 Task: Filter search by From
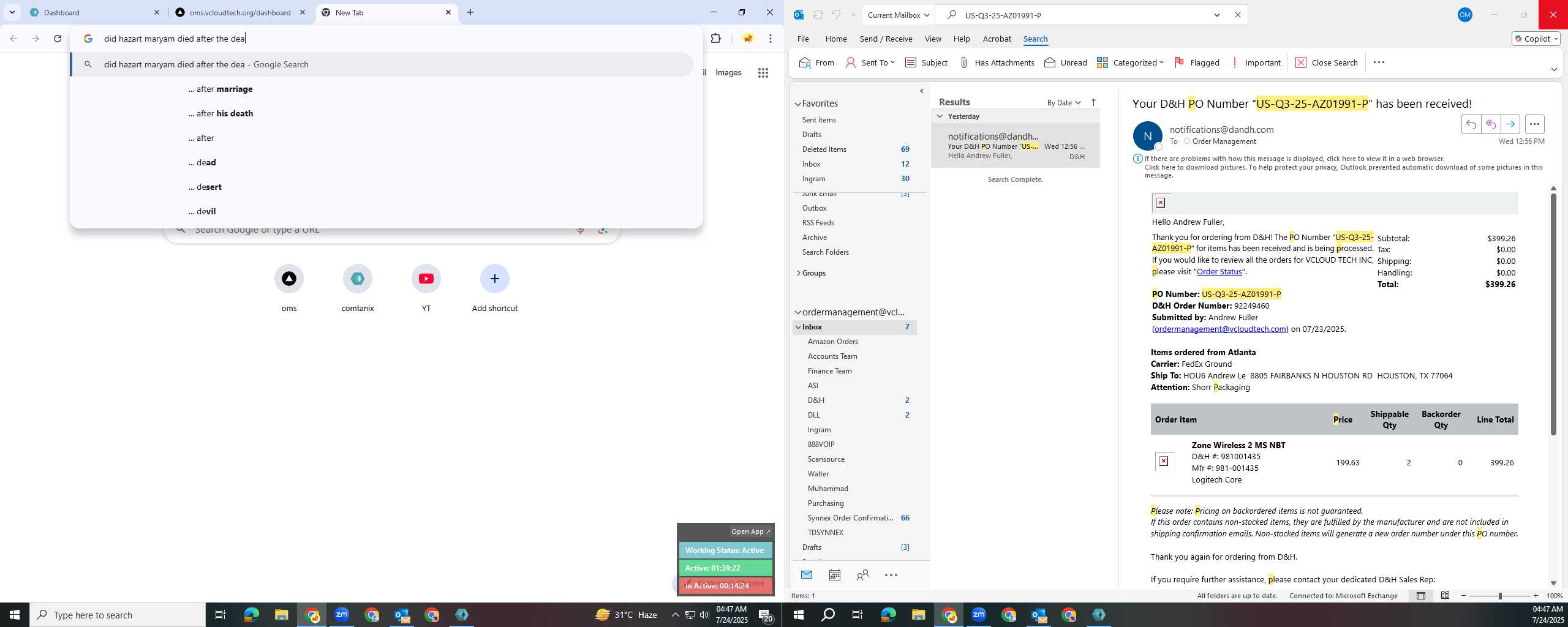pyautogui.click(x=817, y=62)
